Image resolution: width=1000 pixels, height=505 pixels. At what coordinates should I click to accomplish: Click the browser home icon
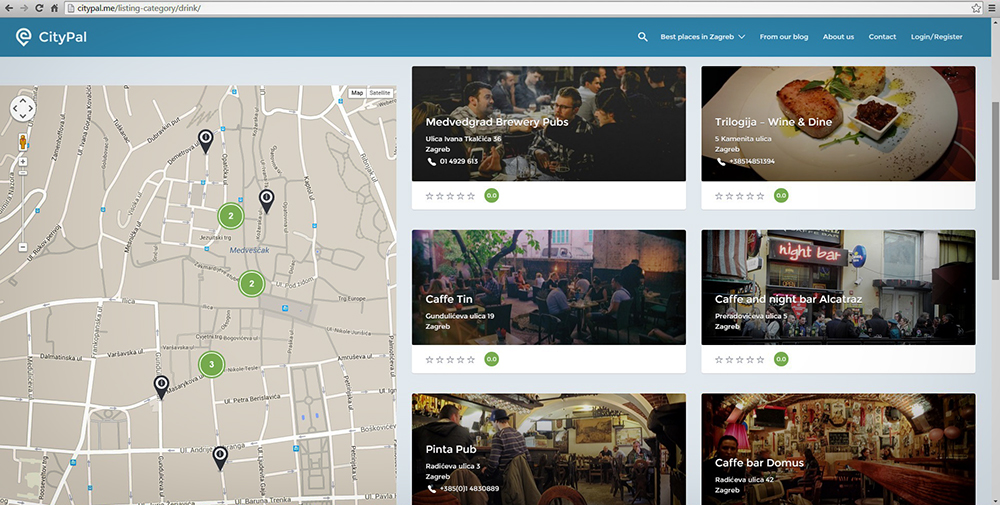point(54,8)
